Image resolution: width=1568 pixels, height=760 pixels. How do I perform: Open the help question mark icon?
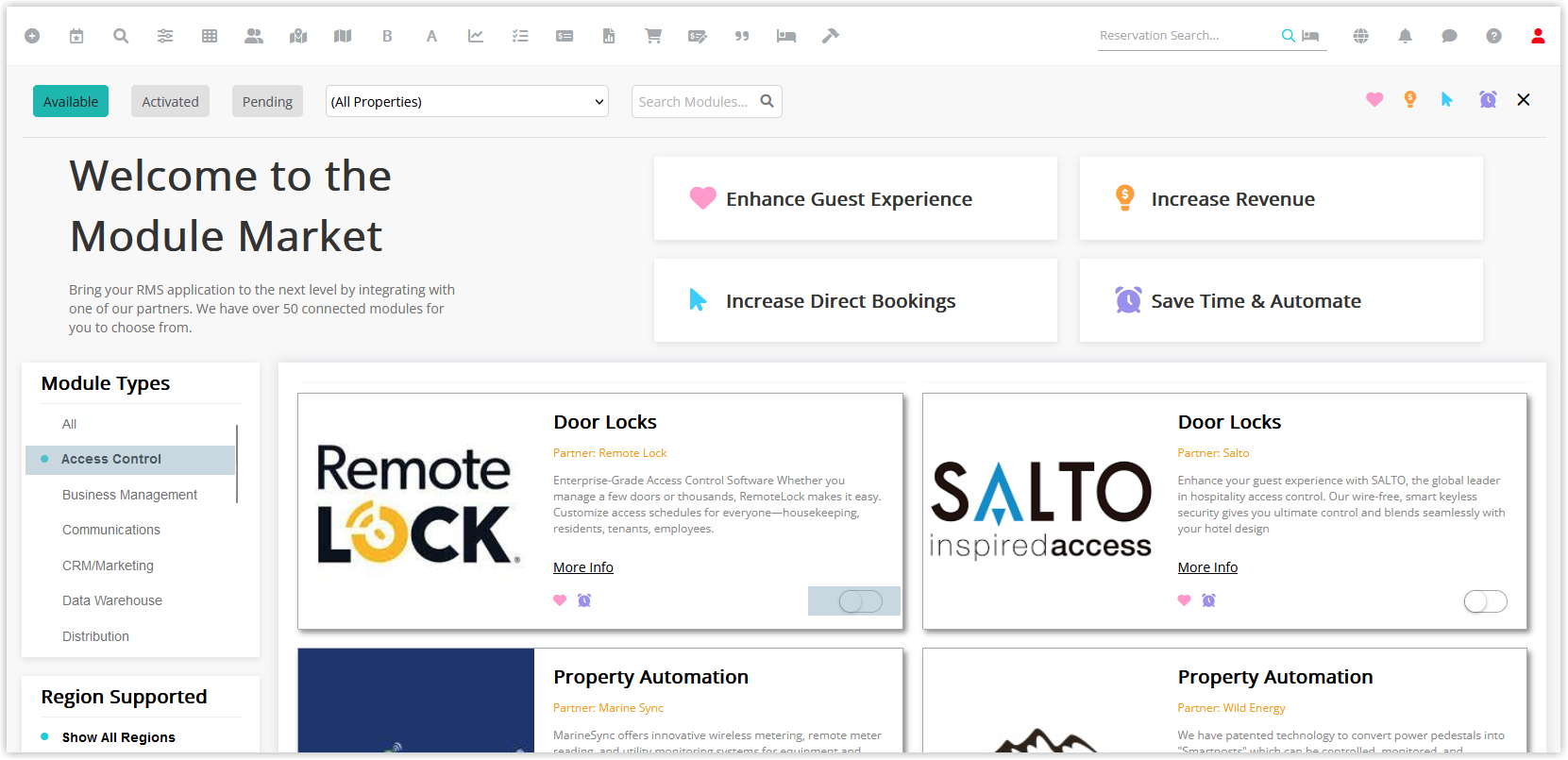(1493, 36)
